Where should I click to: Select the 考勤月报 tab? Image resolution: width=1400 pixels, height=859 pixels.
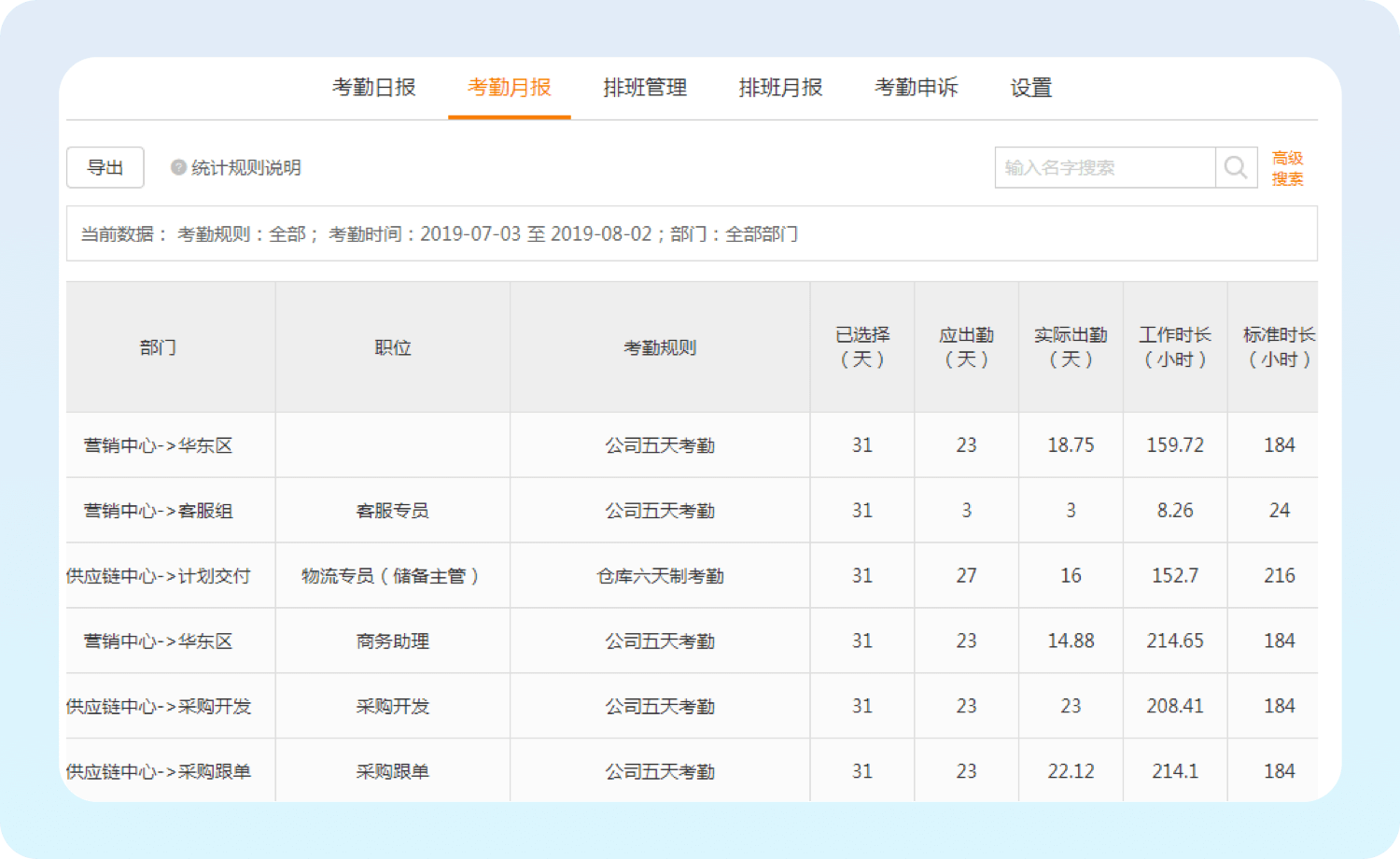click(x=510, y=88)
